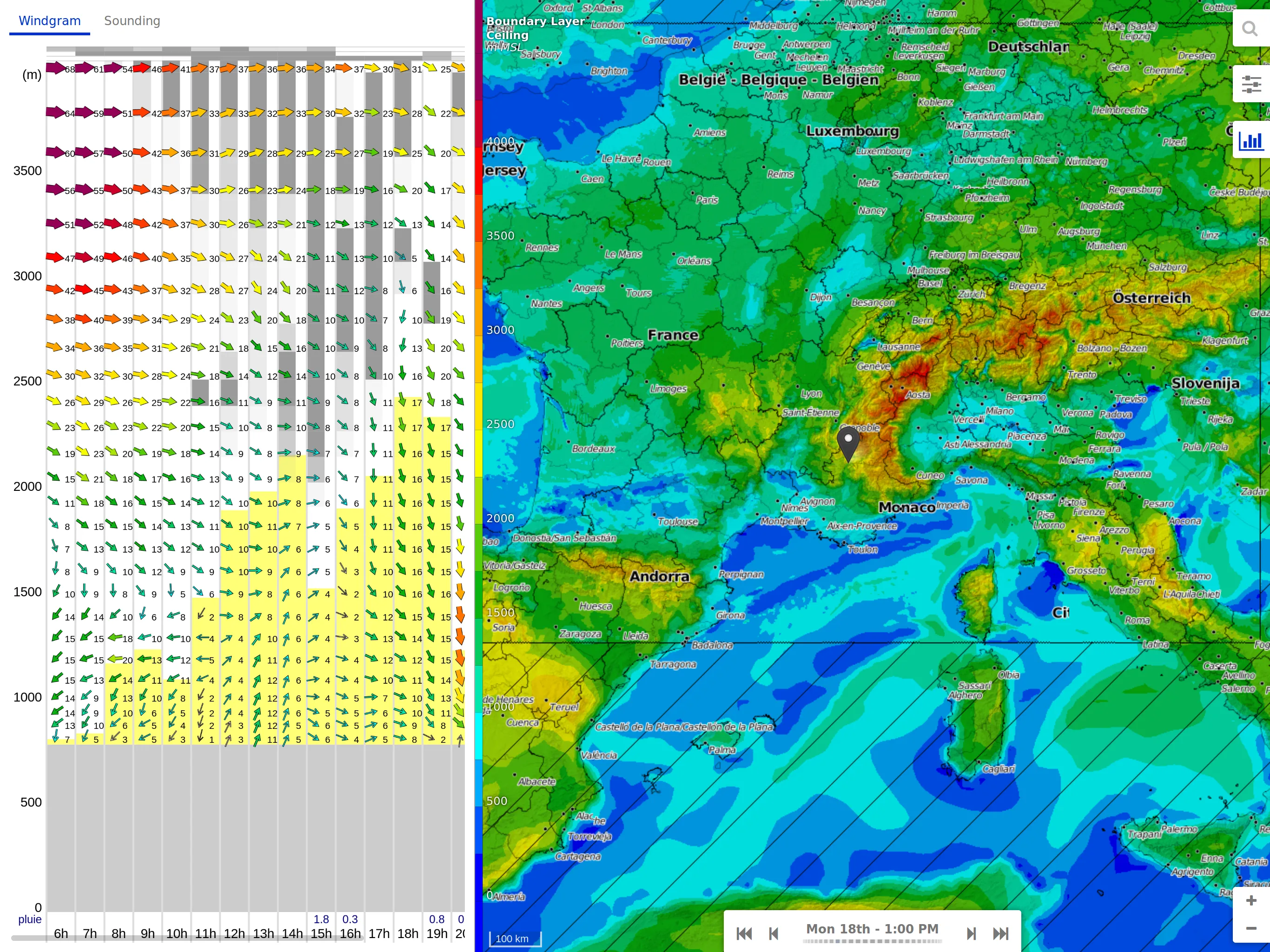Zoom in the map with plus button

(1250, 901)
